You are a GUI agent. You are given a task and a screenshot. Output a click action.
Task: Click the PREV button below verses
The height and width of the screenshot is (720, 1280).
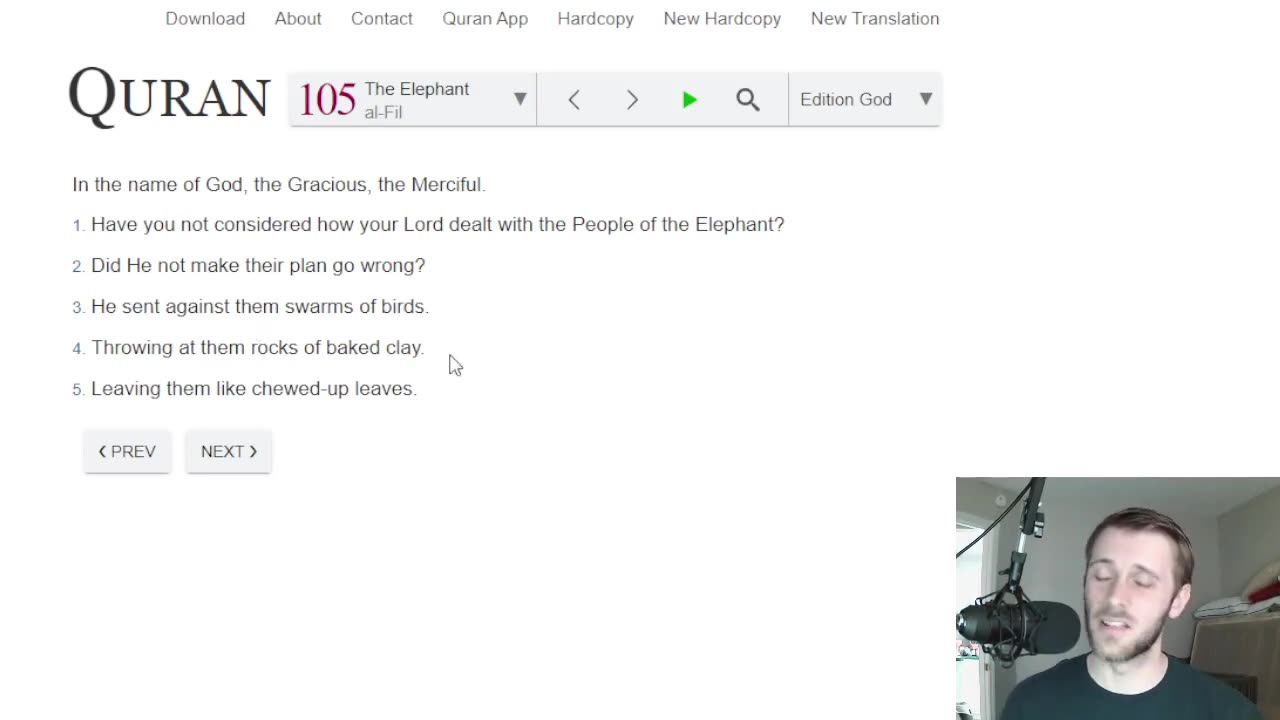[x=127, y=452]
